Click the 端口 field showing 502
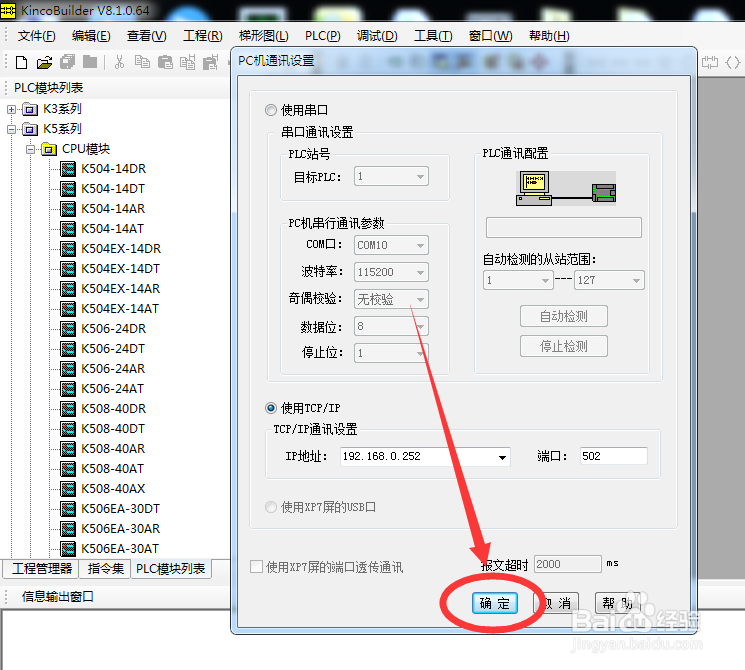The height and width of the screenshot is (670, 745). tap(613, 456)
